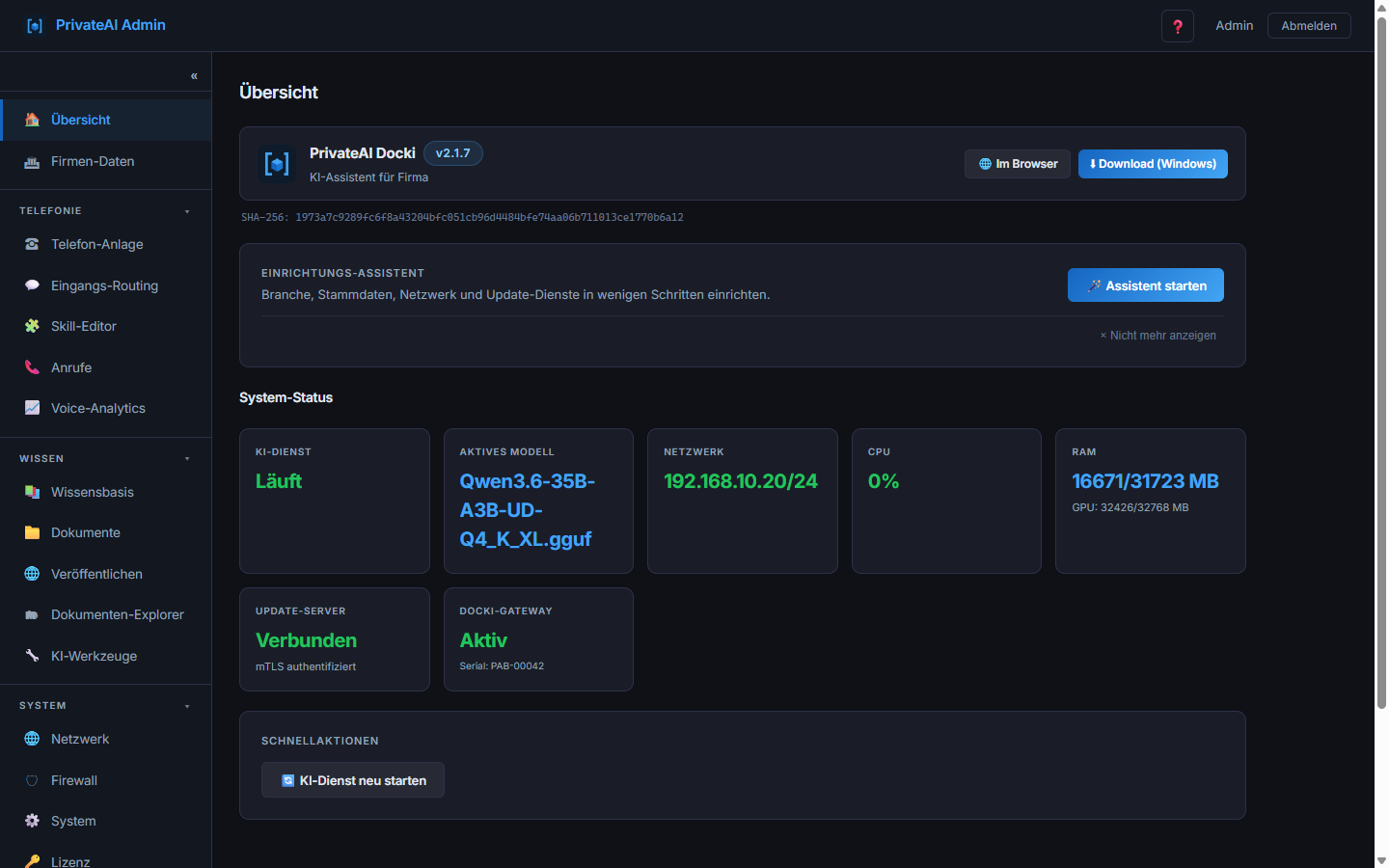Restart service with KI-Dienst neu starten

coord(353,780)
